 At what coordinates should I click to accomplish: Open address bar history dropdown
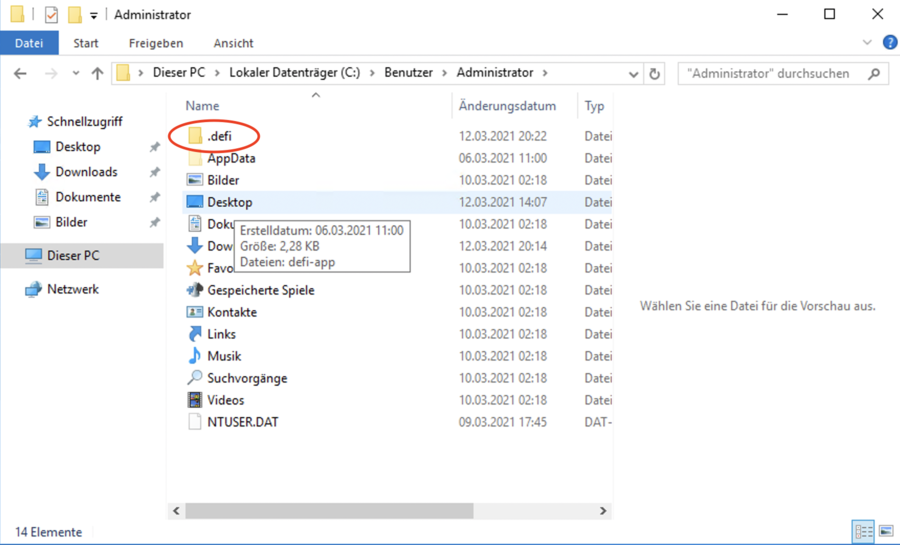tap(633, 74)
